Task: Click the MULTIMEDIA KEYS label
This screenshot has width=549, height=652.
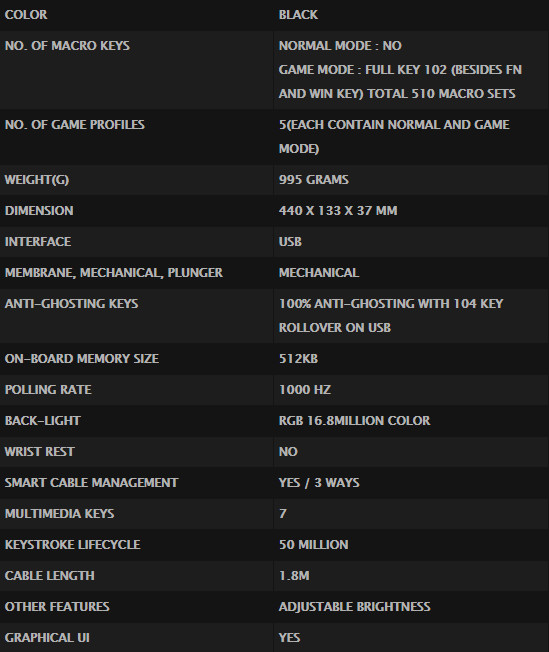Action: (59, 514)
